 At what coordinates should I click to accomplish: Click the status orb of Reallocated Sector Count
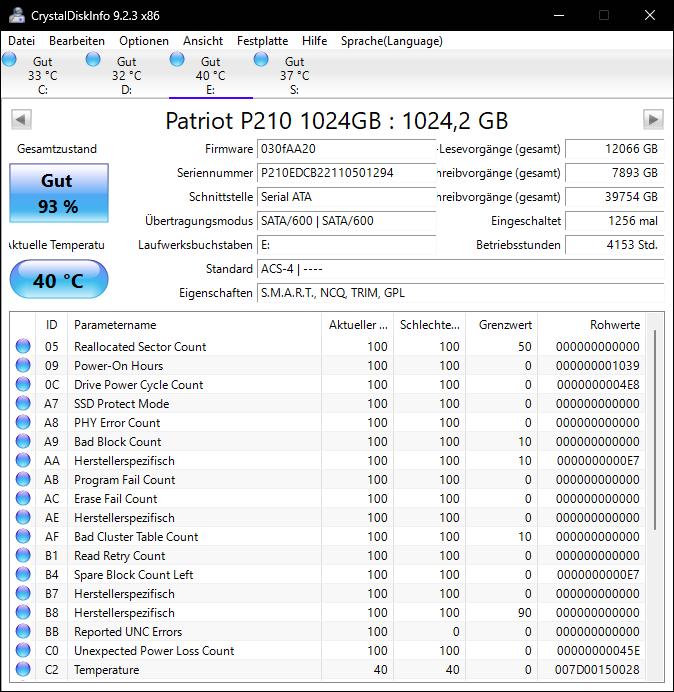coord(23,346)
